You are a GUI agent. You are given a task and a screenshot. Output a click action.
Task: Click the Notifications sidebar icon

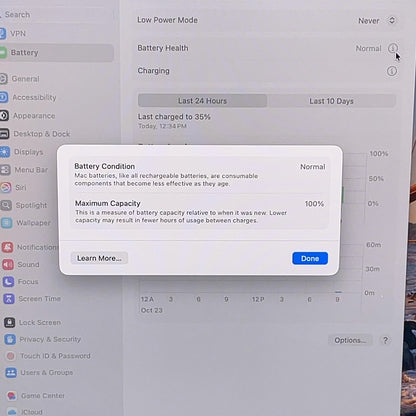(x=8, y=247)
